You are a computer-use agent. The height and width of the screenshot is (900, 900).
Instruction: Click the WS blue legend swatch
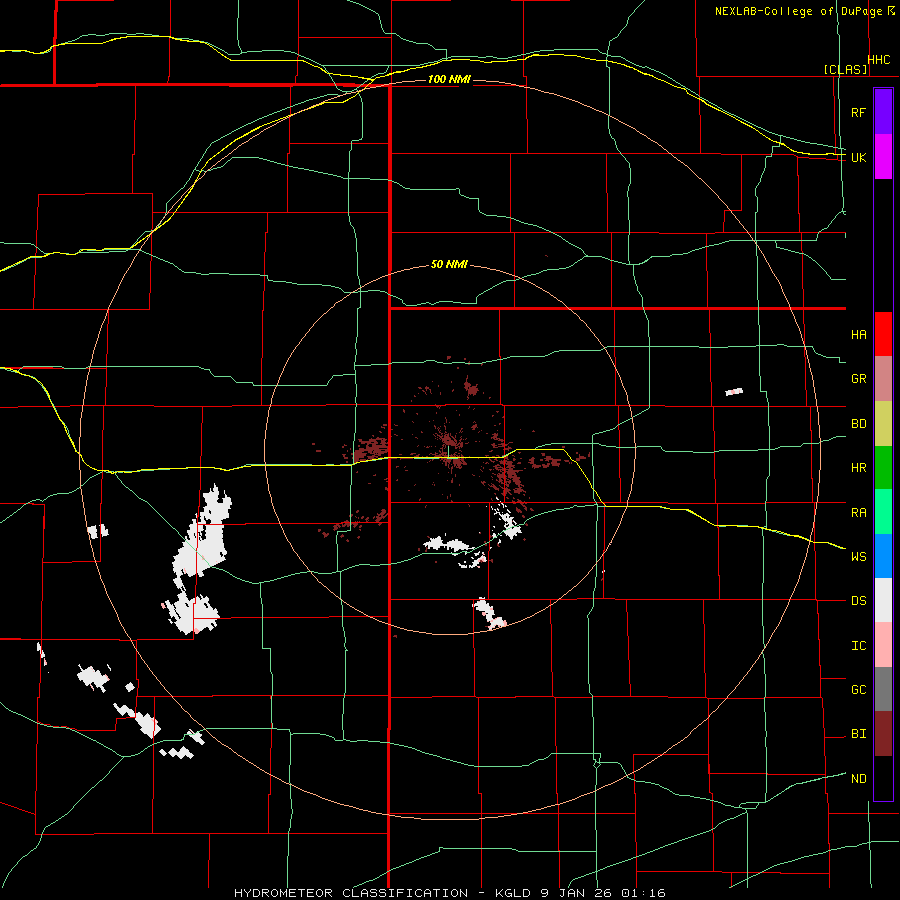pos(883,556)
